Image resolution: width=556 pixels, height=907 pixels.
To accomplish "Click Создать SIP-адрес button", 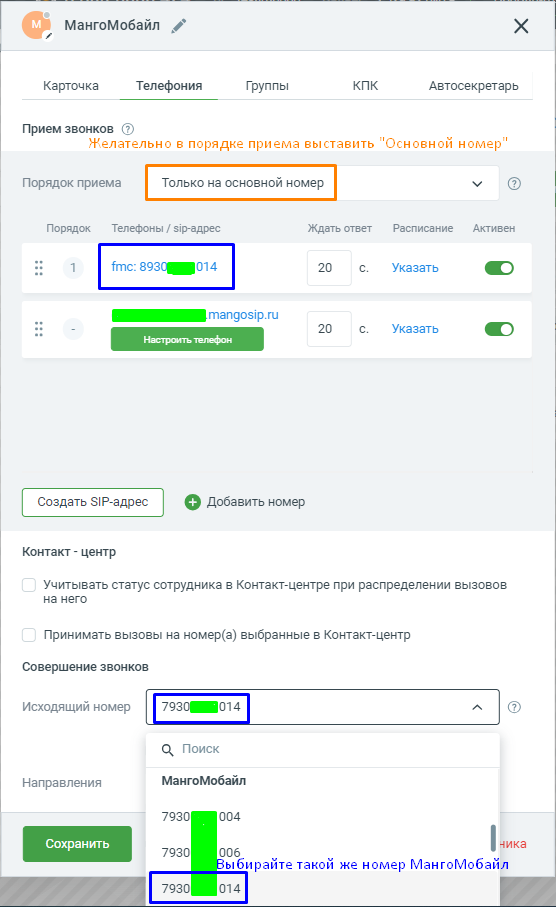I will 93,502.
